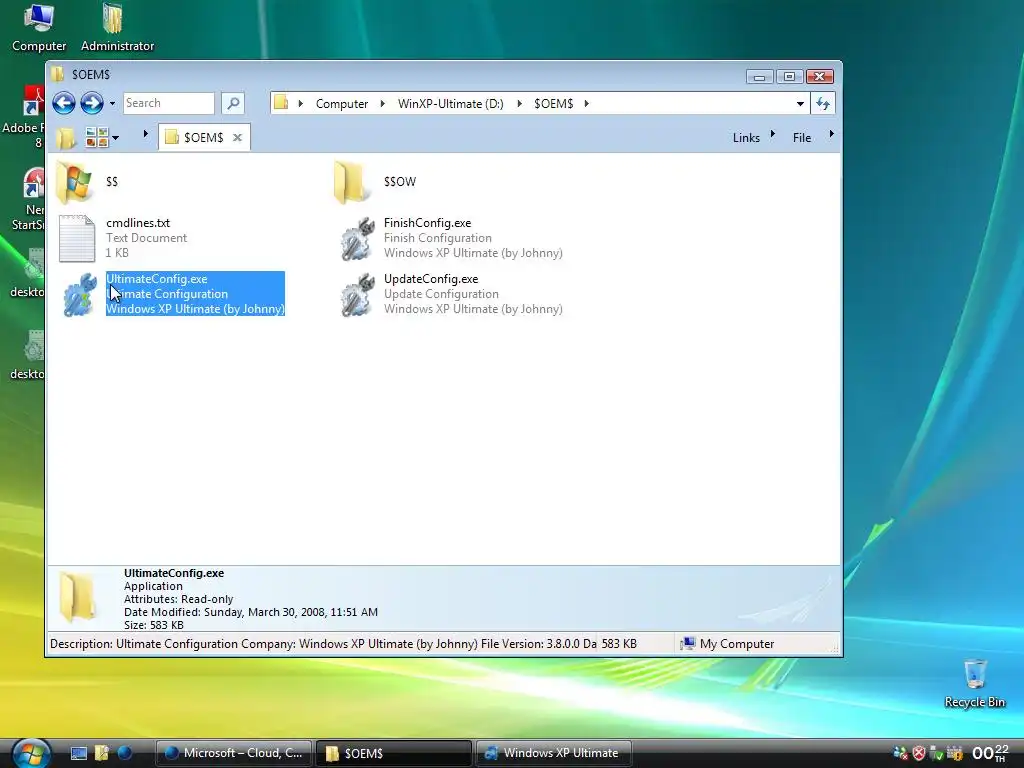The height and width of the screenshot is (768, 1024).
Task: Click the $OEM$ window title bar icon
Action: pyautogui.click(x=57, y=74)
